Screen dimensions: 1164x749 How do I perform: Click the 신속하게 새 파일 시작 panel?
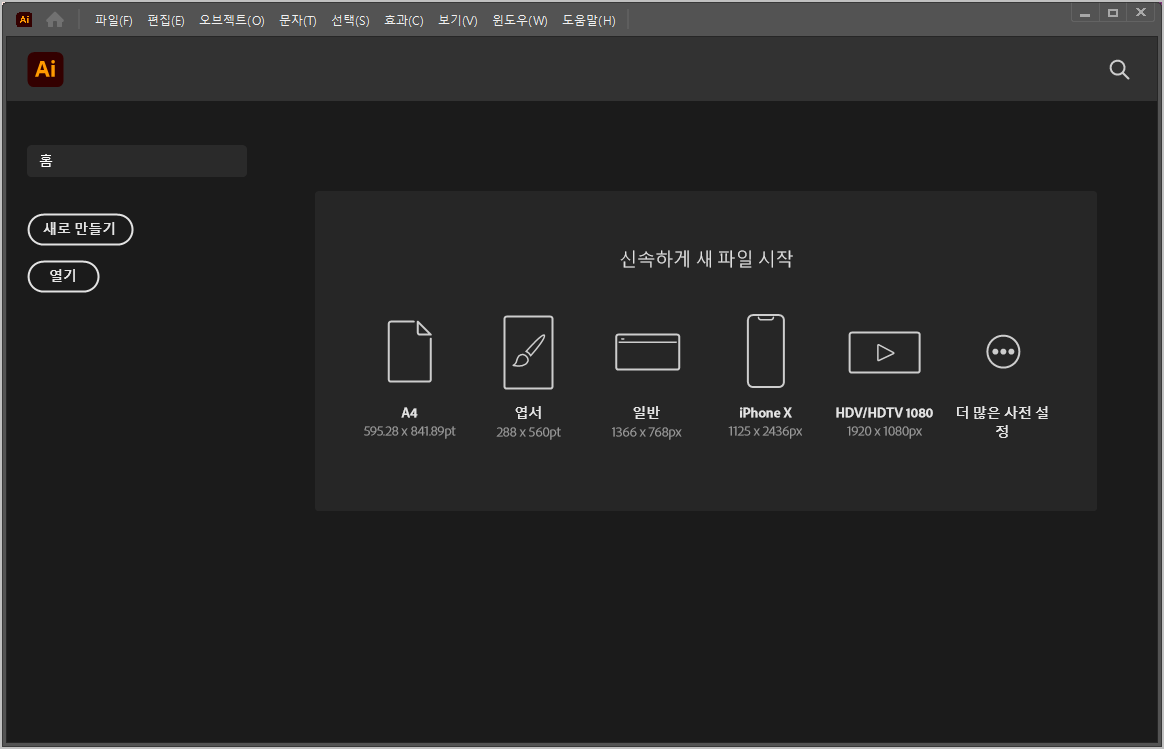click(x=706, y=259)
